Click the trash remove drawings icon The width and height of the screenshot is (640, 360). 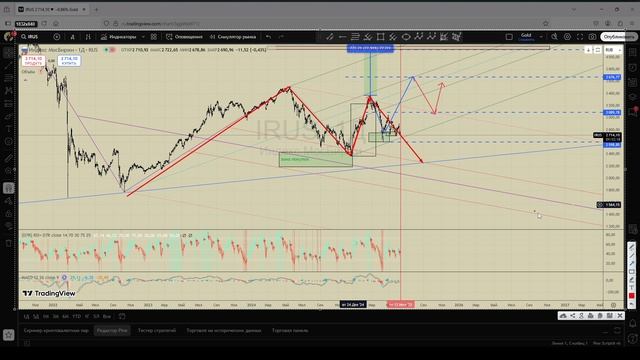9,243
